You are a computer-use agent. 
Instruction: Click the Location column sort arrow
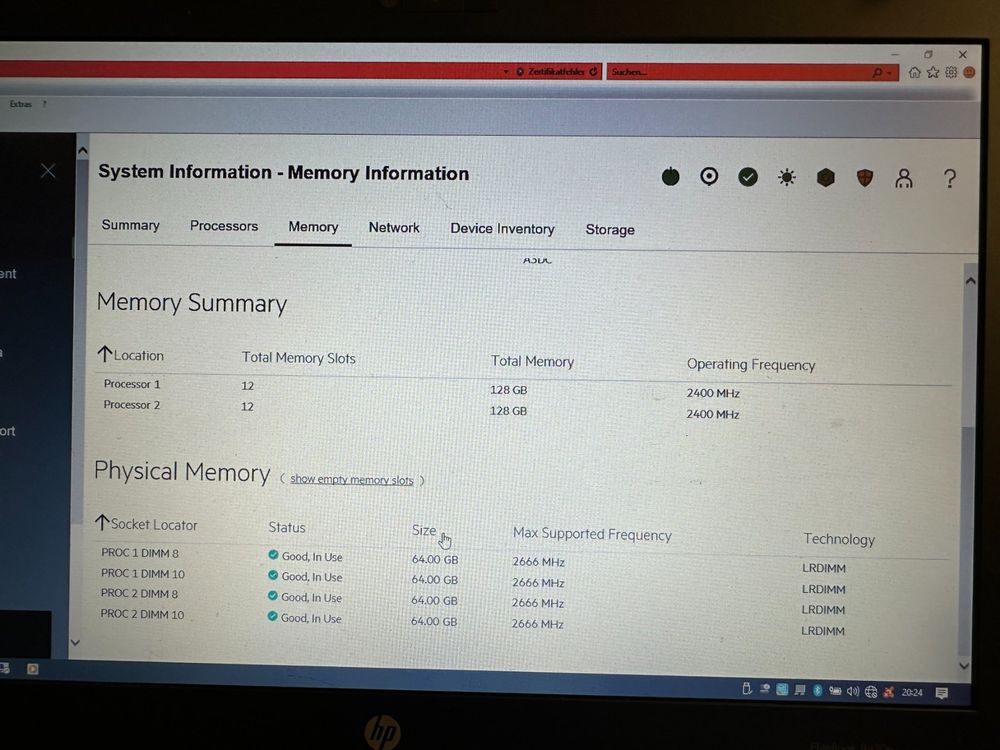tap(104, 353)
